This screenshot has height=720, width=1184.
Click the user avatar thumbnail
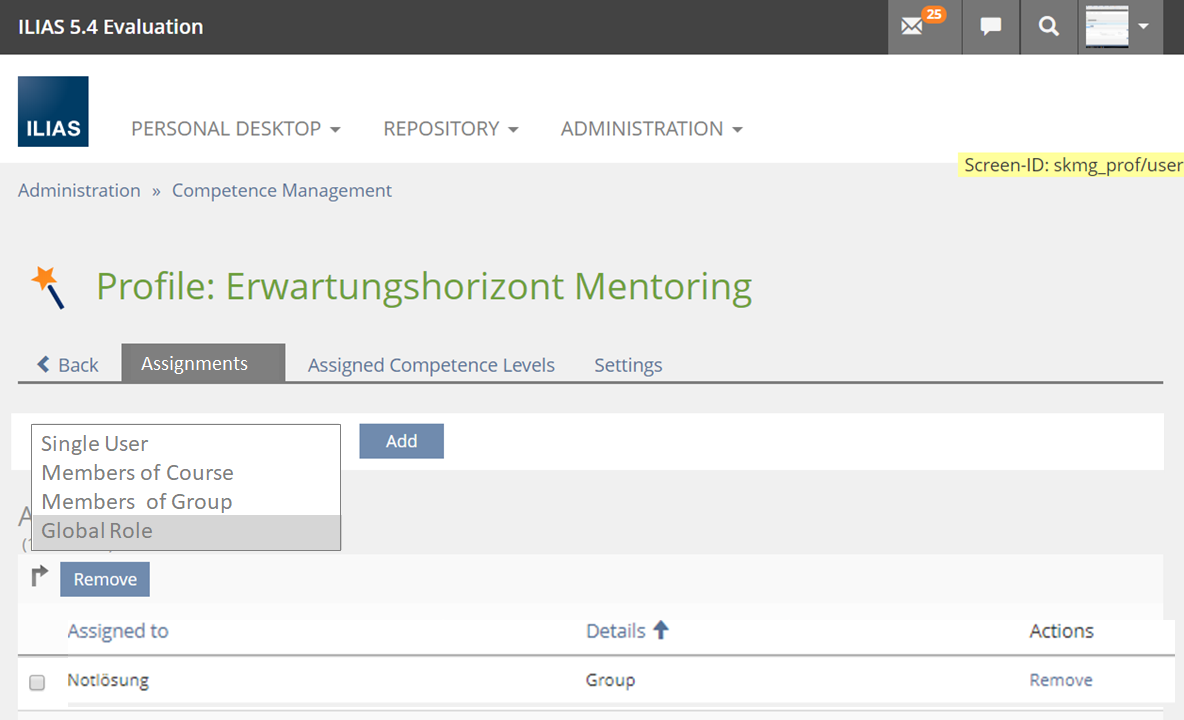pyautogui.click(x=1107, y=27)
